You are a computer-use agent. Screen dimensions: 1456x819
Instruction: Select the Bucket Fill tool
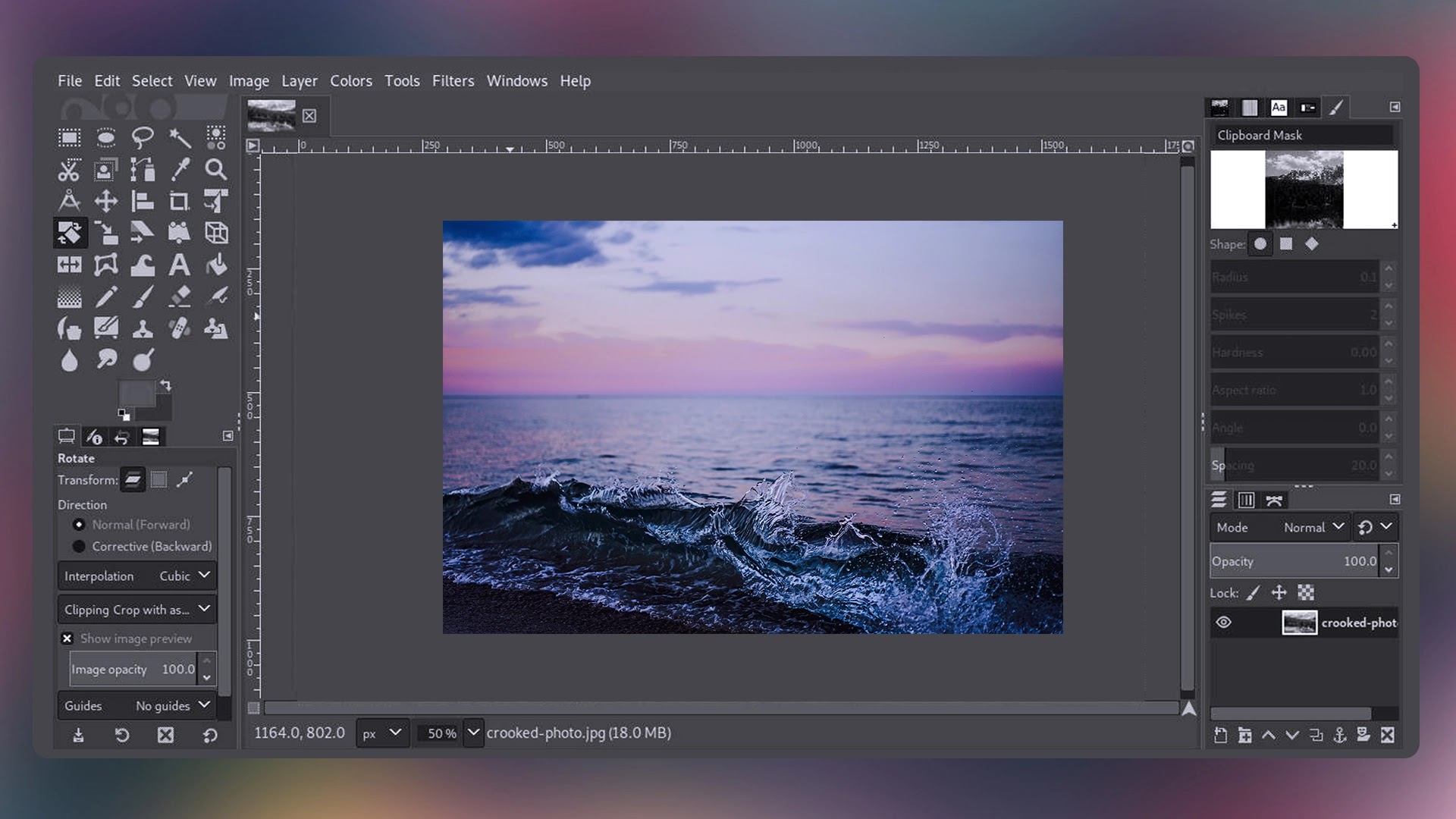(216, 265)
